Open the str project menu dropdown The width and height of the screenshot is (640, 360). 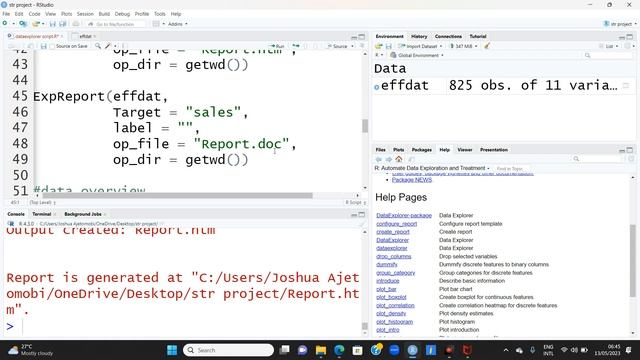[x=620, y=24]
